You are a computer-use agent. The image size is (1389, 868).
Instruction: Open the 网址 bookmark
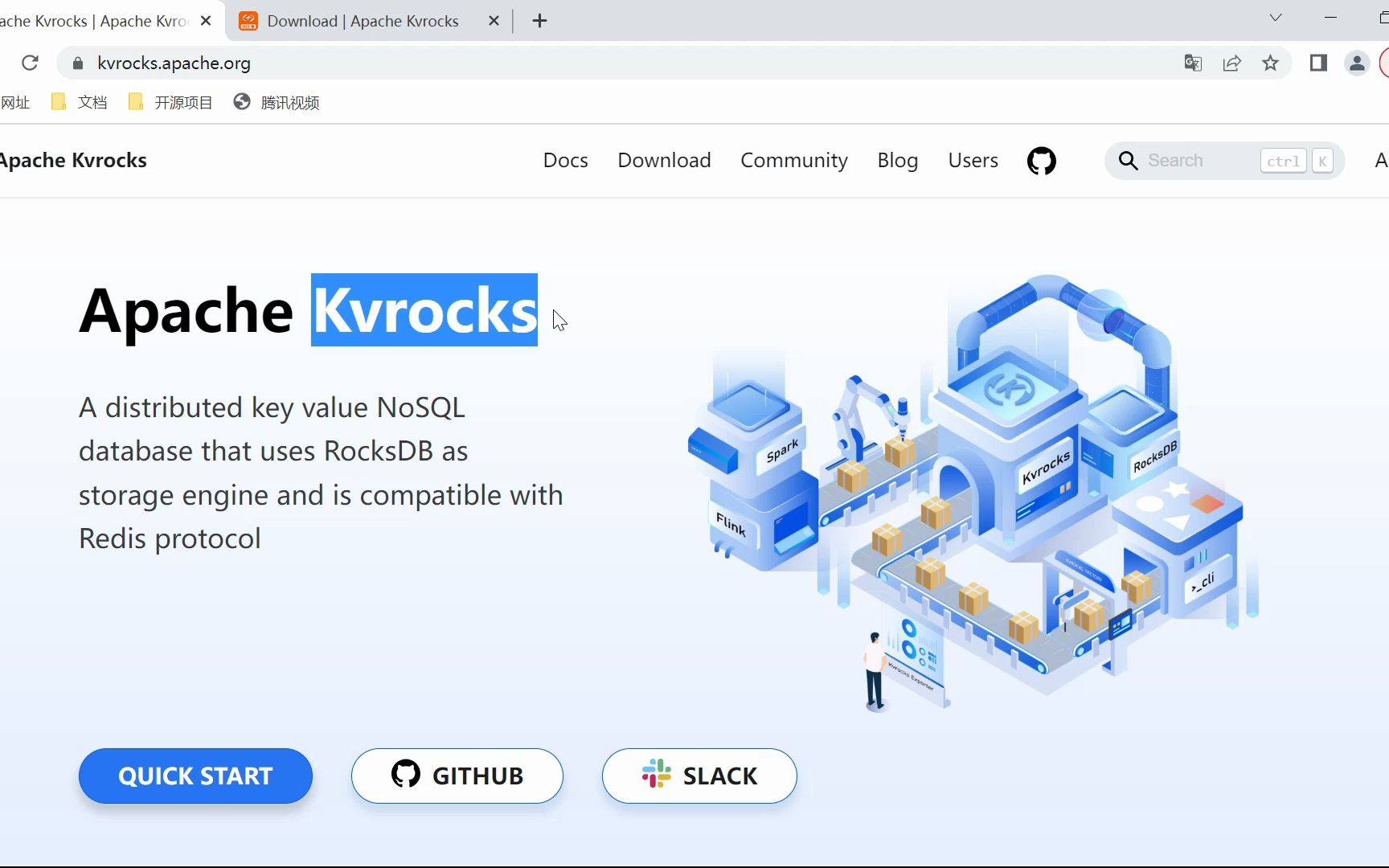click(x=15, y=102)
